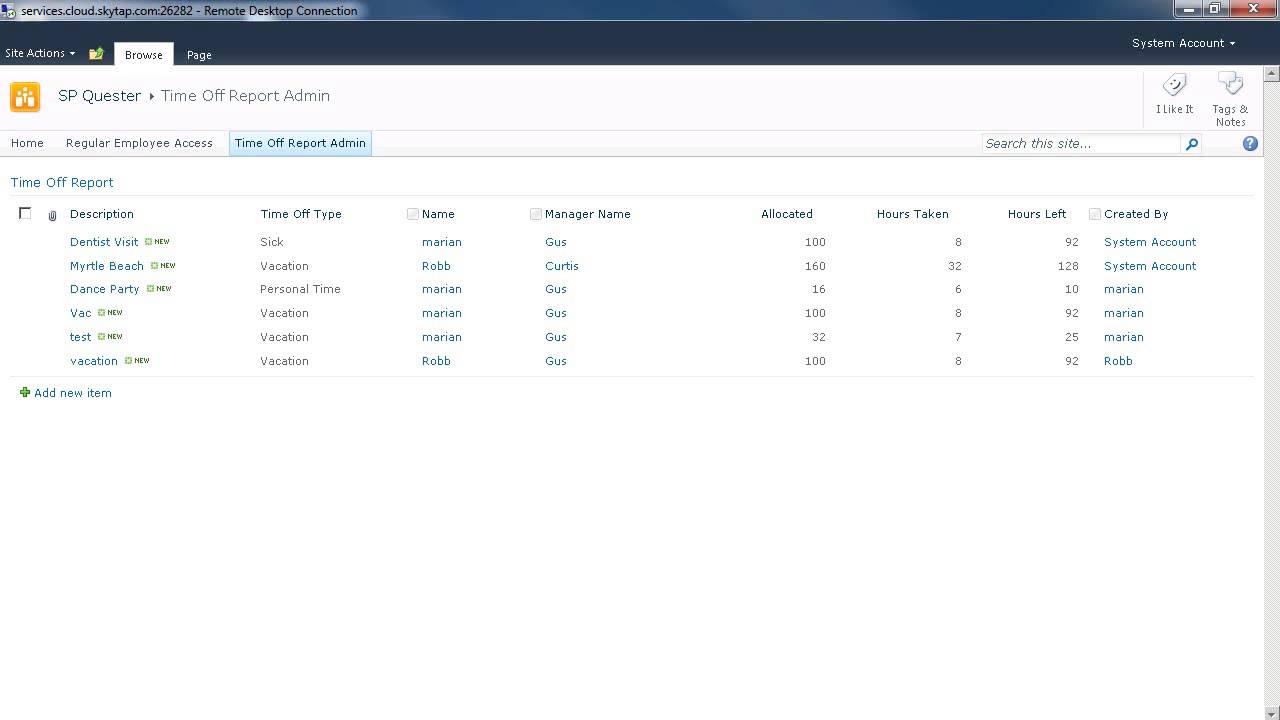Toggle the Manager Name column checkbox
1280x720 pixels.
536,214
